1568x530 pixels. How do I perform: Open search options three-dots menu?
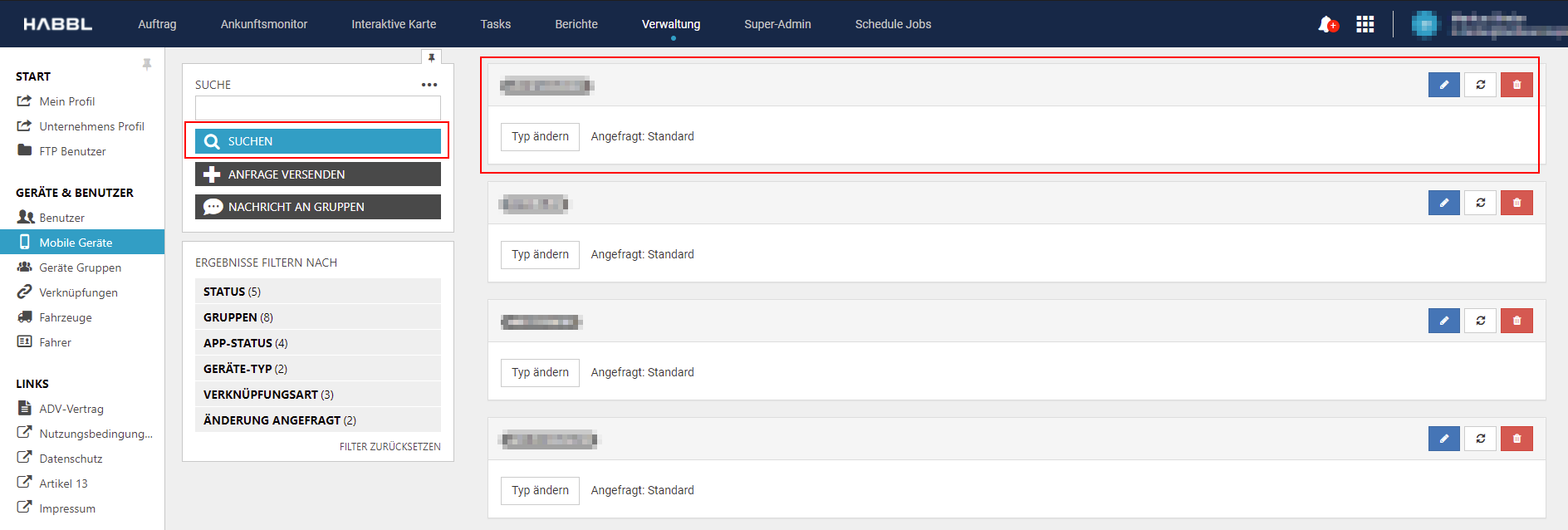click(429, 85)
